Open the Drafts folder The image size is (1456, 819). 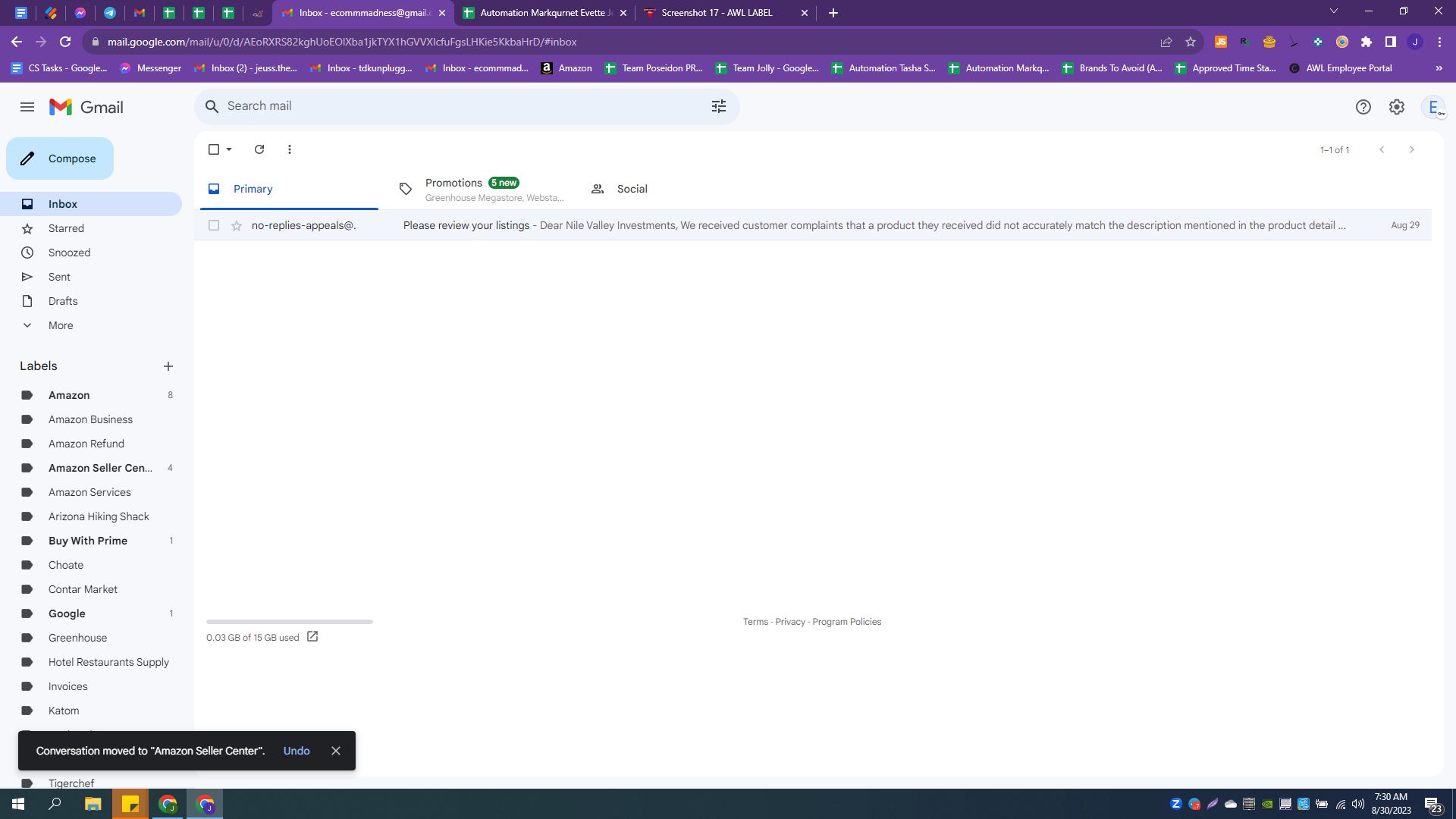point(91,301)
